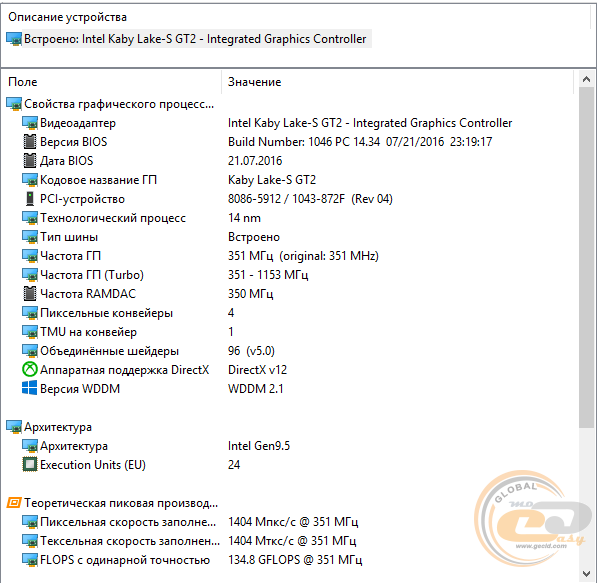Click the Частота RAMDAC chip icon
This screenshot has height=583, width=597.
[x=30, y=294]
